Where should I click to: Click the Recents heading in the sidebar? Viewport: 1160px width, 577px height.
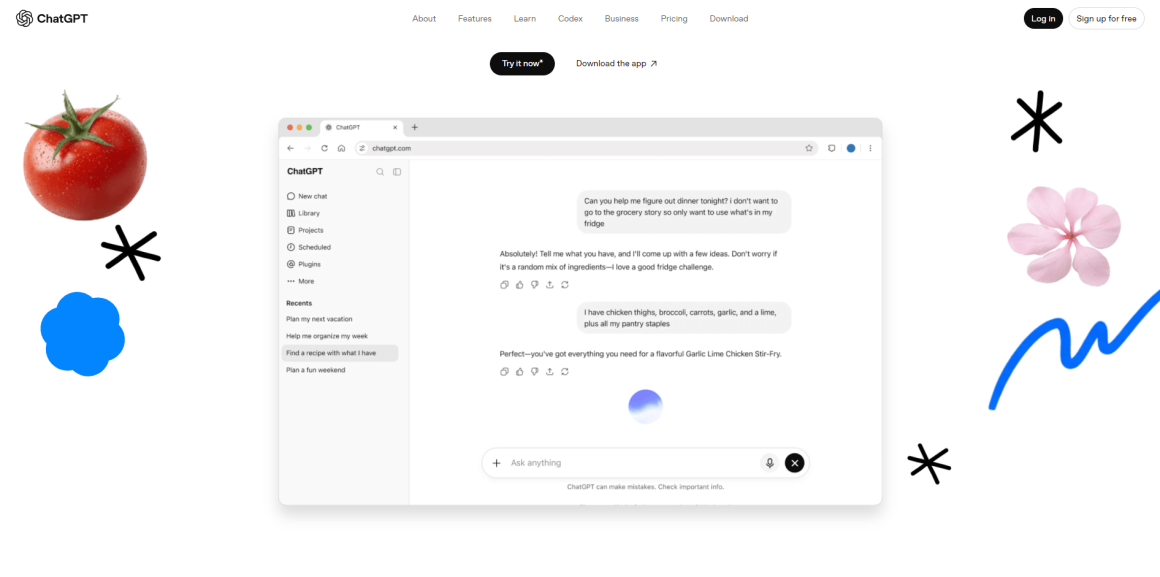[299, 303]
